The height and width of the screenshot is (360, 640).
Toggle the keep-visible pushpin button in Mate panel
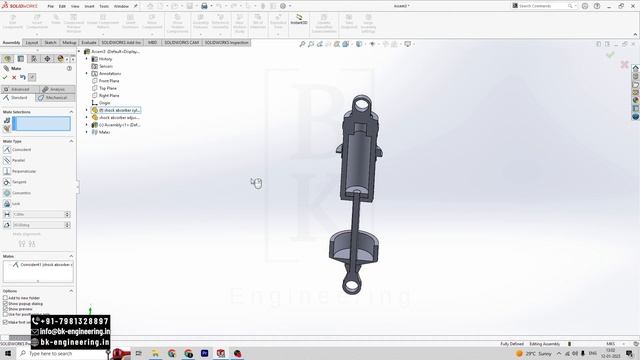[32, 77]
